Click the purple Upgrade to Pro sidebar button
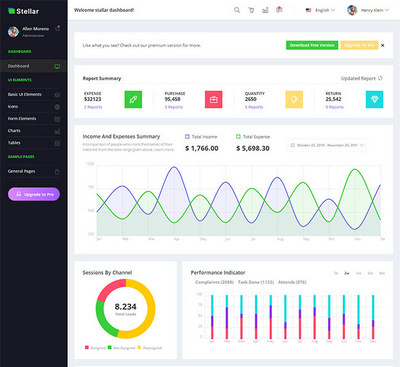The height and width of the screenshot is (367, 400). click(x=34, y=194)
